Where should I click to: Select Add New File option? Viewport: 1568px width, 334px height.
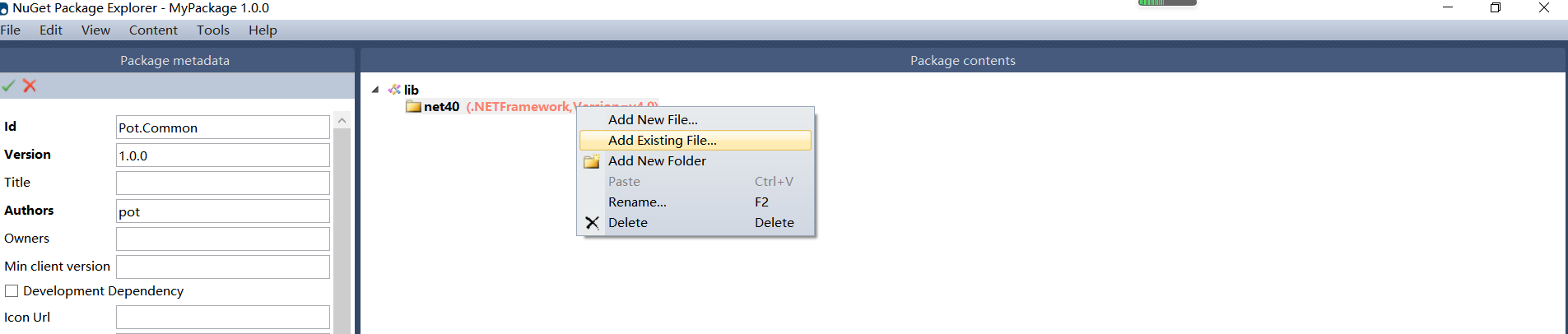coord(653,120)
